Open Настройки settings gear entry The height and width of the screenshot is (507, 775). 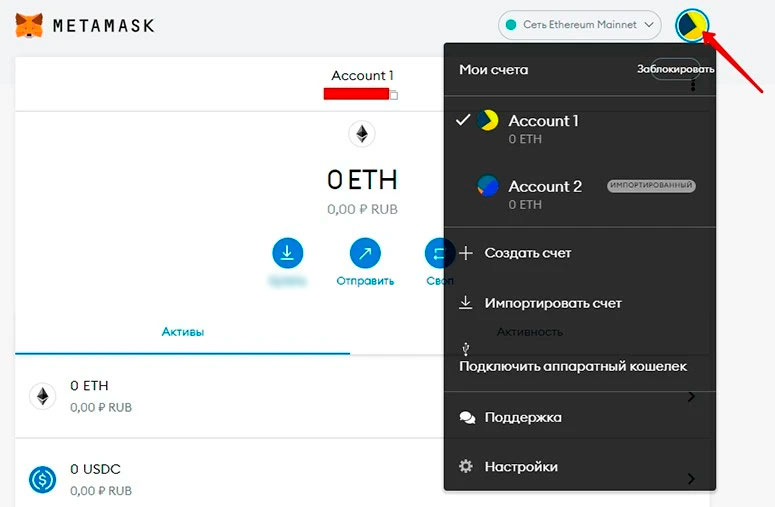(521, 467)
